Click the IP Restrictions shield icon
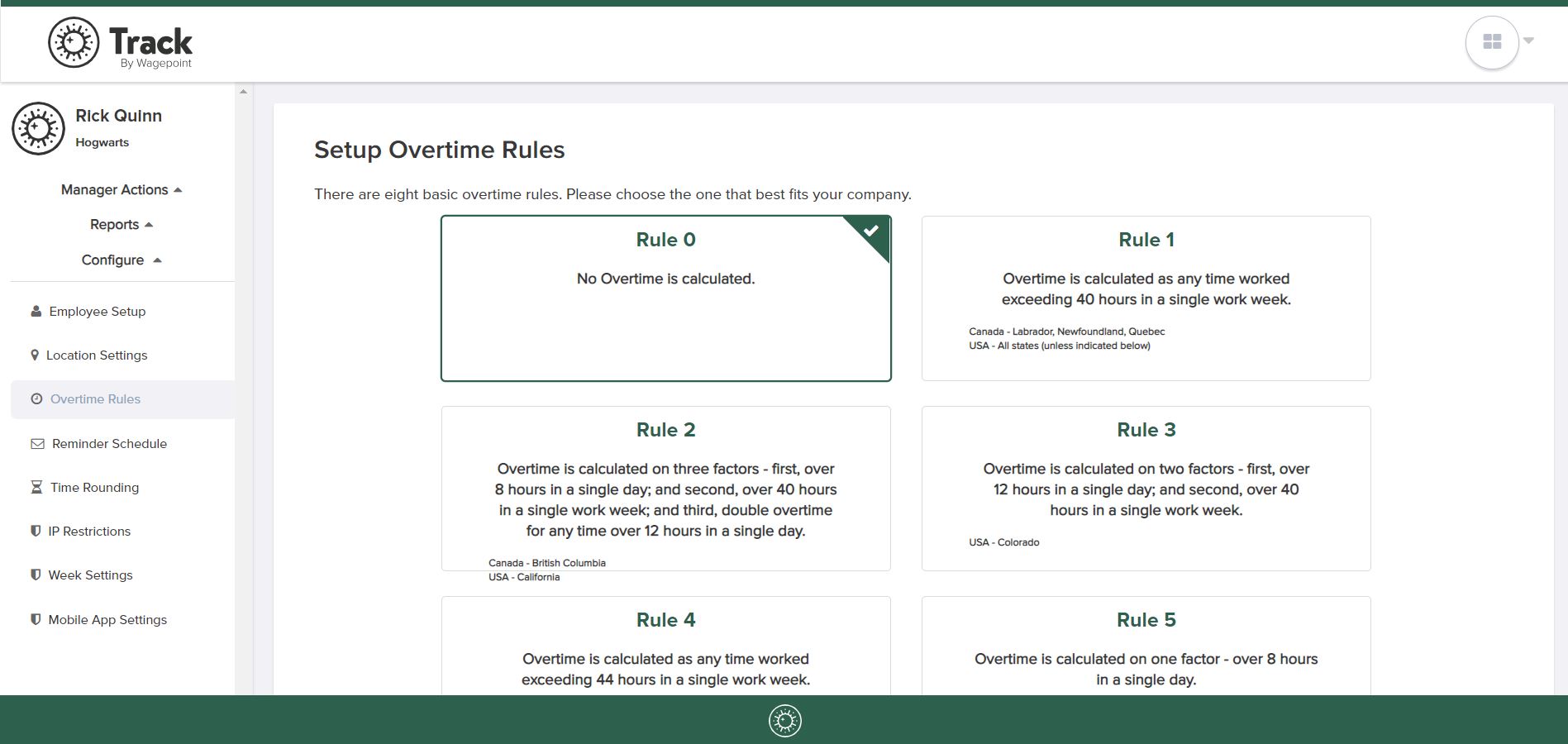The image size is (1568, 744). [x=36, y=532]
